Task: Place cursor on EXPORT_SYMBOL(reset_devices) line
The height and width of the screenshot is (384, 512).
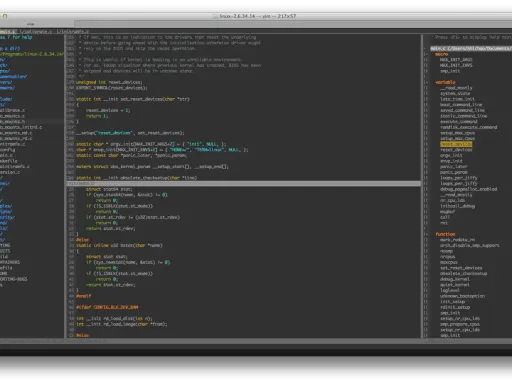Action: click(x=112, y=88)
